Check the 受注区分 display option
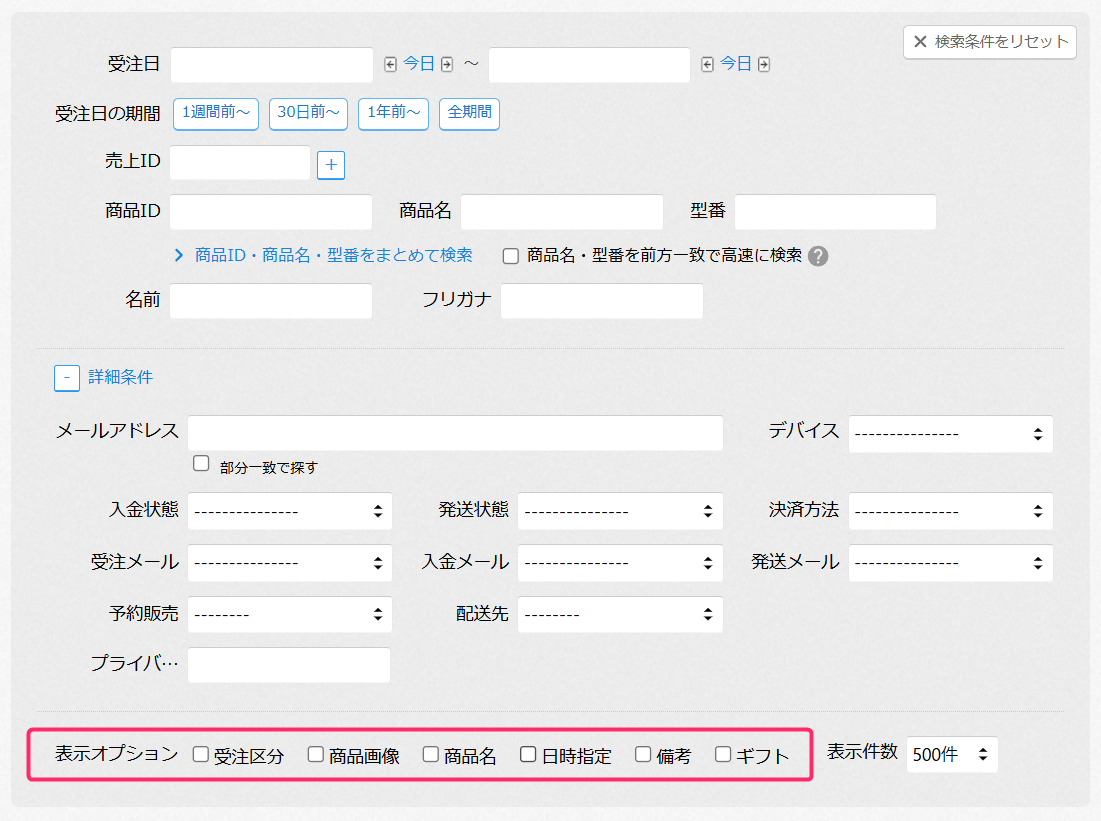Image resolution: width=1101 pixels, height=821 pixels. point(201,755)
